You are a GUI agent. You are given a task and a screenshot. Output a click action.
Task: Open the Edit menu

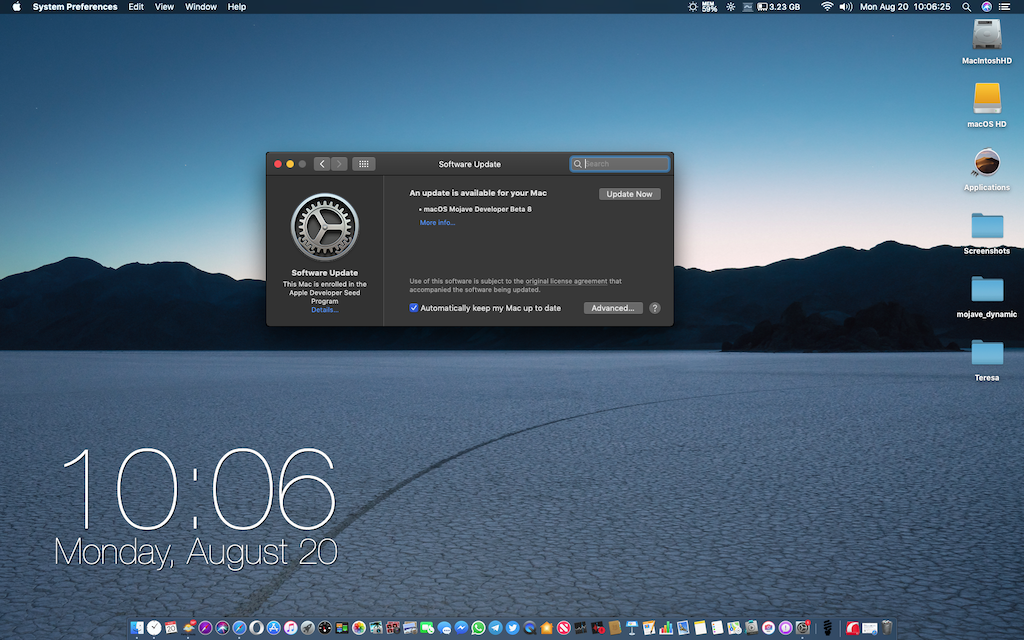136,7
